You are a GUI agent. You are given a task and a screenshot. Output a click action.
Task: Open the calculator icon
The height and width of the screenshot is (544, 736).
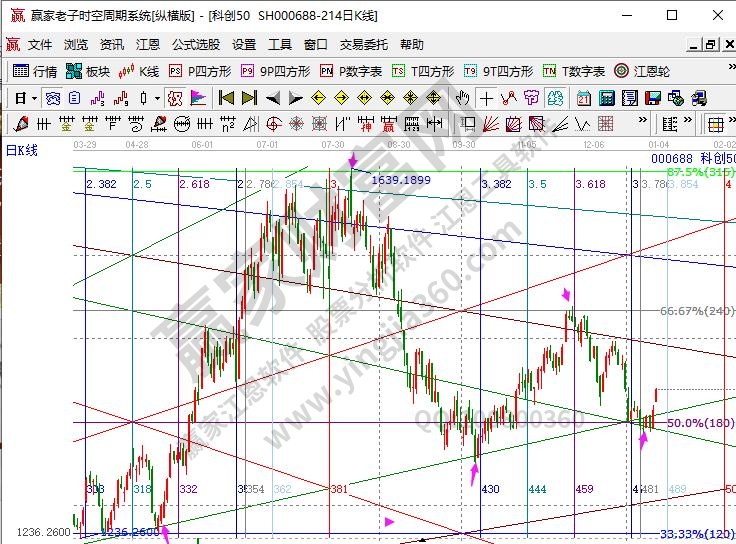coord(607,98)
